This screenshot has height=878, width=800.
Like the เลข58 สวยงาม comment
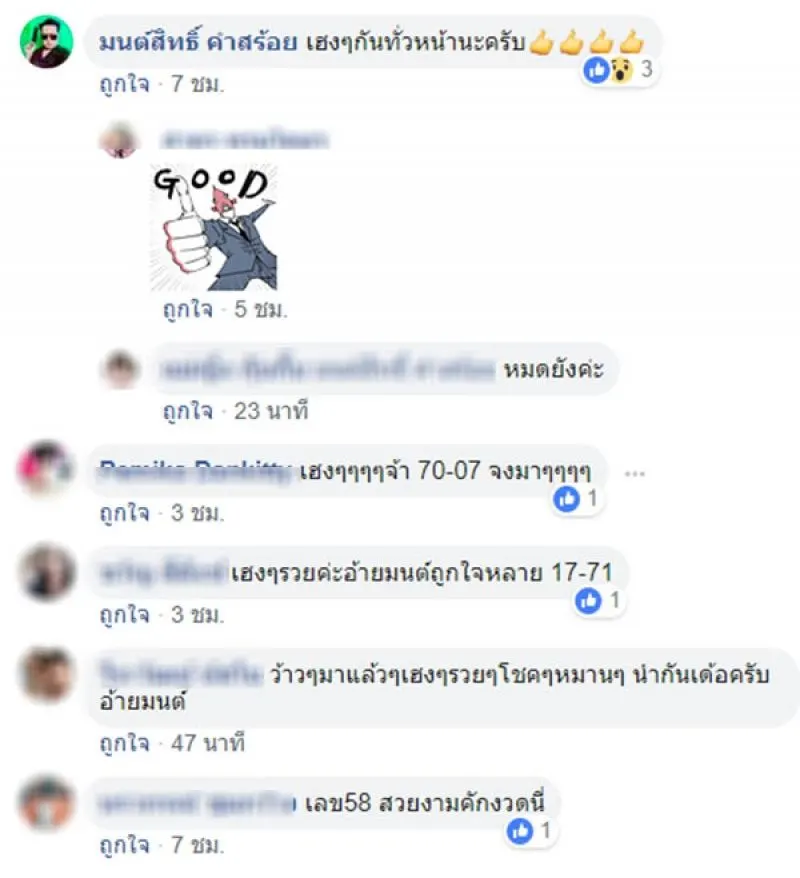point(124,846)
